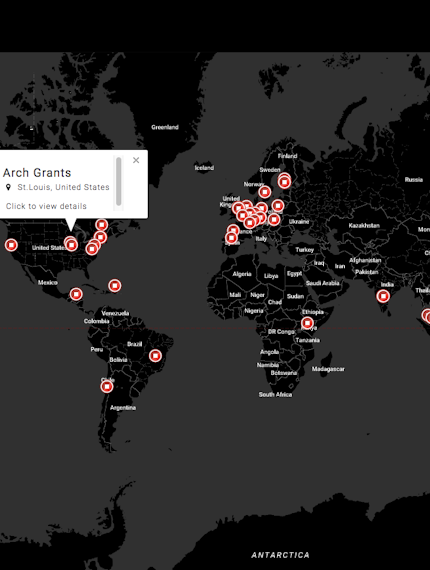430x570 pixels.
Task: Click the popup's vertical scrollbar
Action: 118,182
